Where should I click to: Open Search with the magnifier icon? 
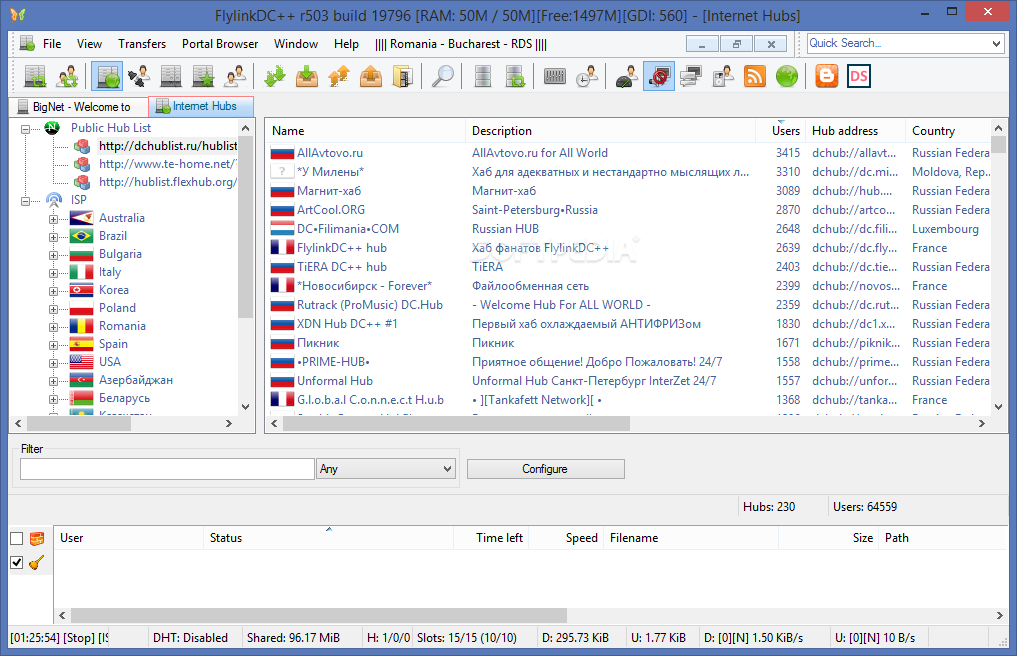coord(443,77)
